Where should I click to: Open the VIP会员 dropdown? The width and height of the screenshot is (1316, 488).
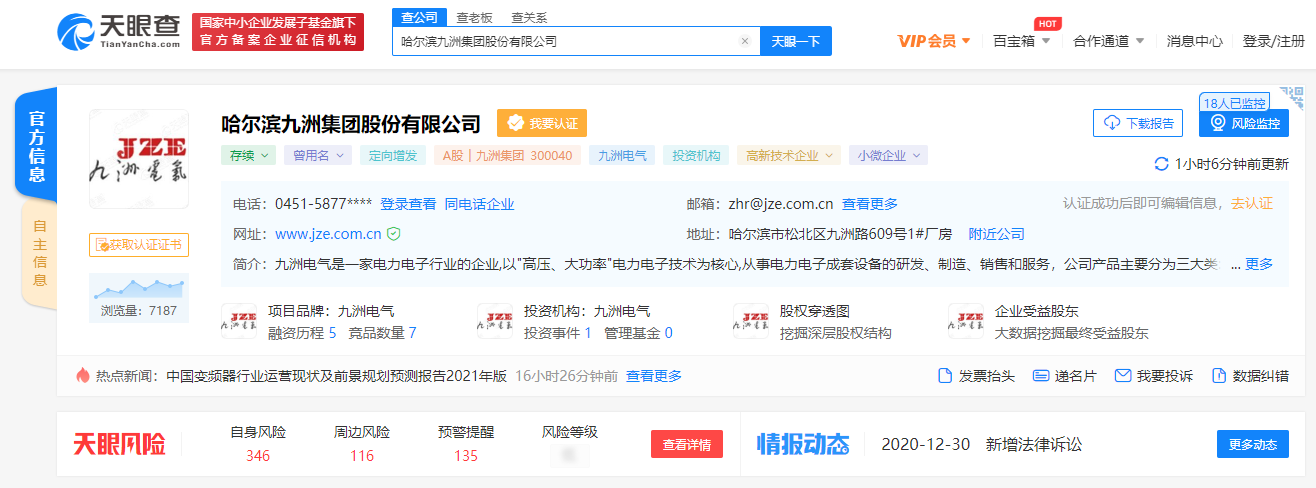[934, 41]
